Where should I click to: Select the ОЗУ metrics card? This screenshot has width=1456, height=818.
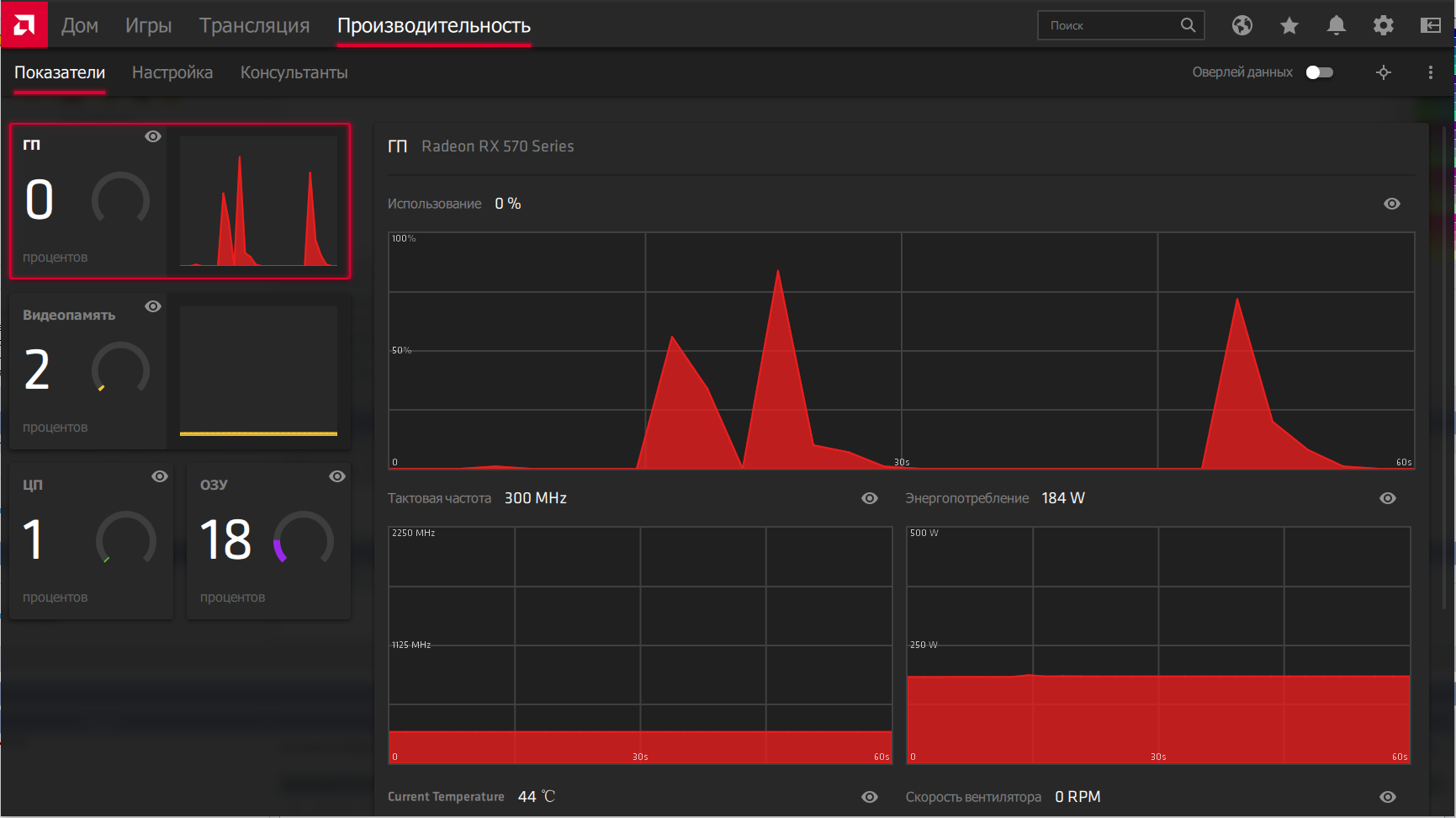(269, 541)
